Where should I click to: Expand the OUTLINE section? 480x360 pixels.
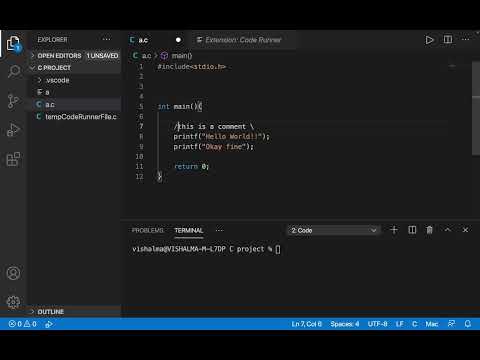click(75, 312)
